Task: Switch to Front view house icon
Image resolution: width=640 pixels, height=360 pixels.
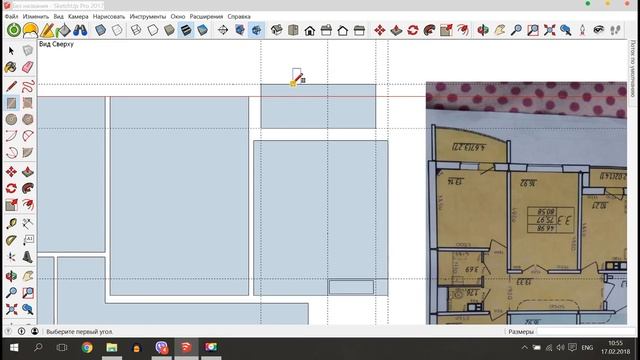Action: tap(310, 30)
